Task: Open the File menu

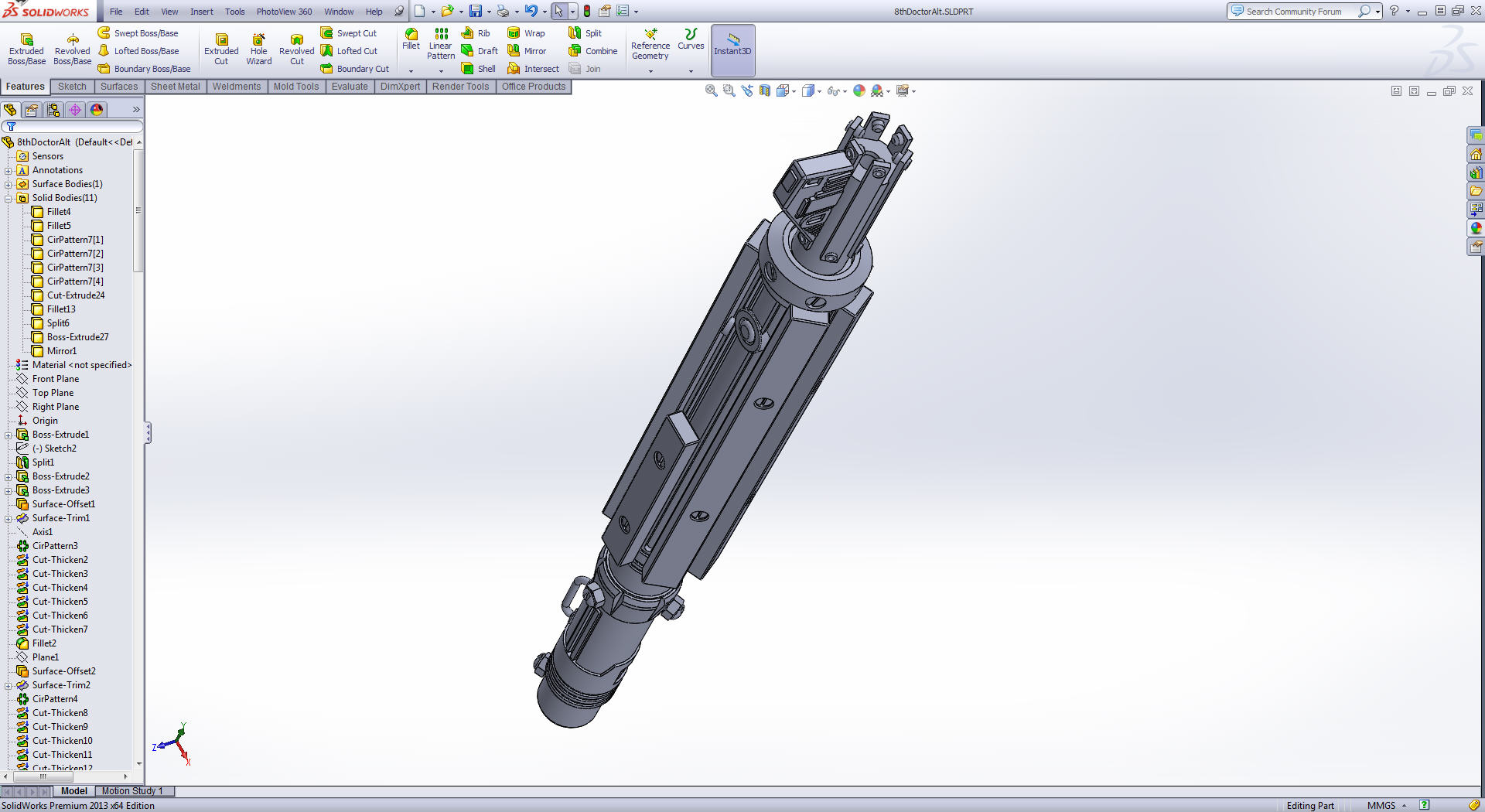Action: [x=116, y=12]
